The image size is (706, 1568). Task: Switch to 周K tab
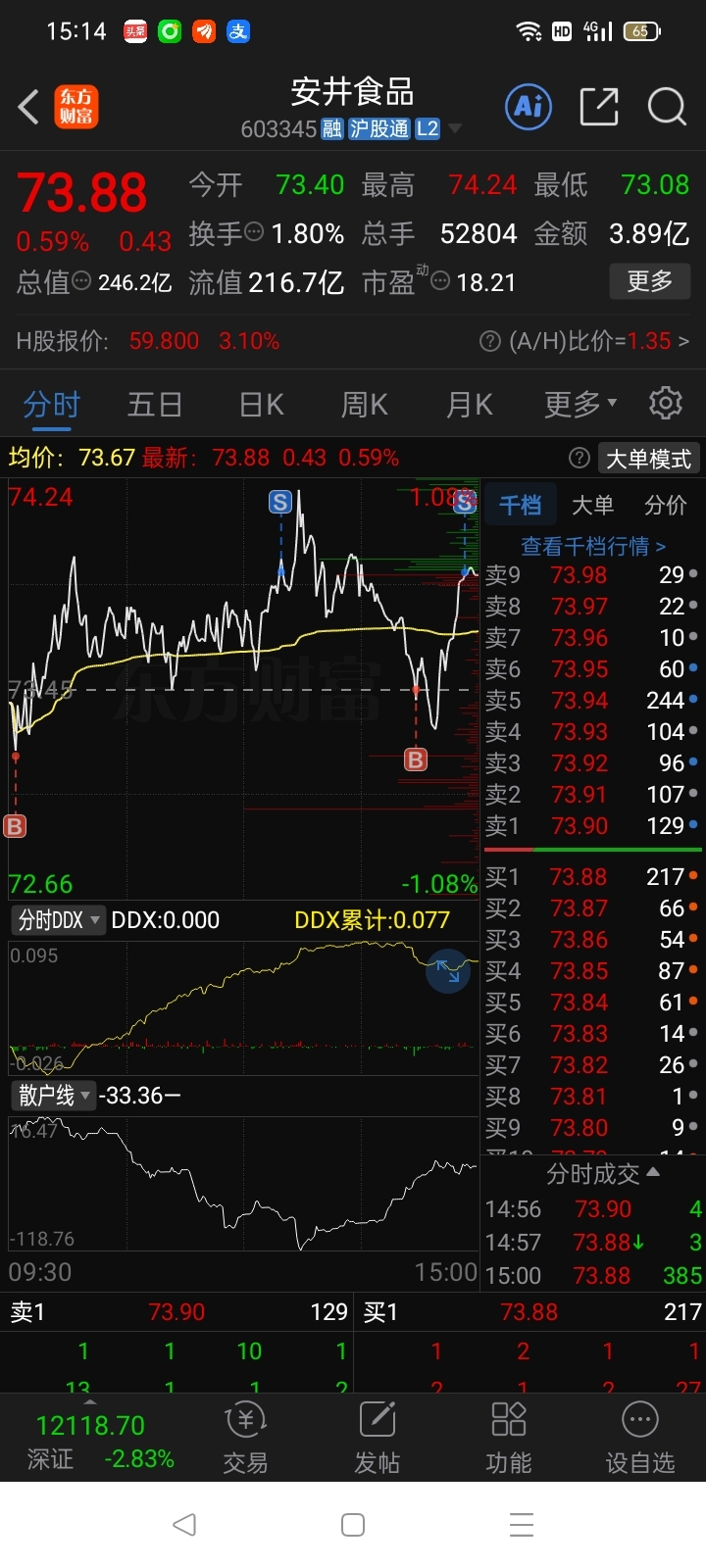coord(364,404)
